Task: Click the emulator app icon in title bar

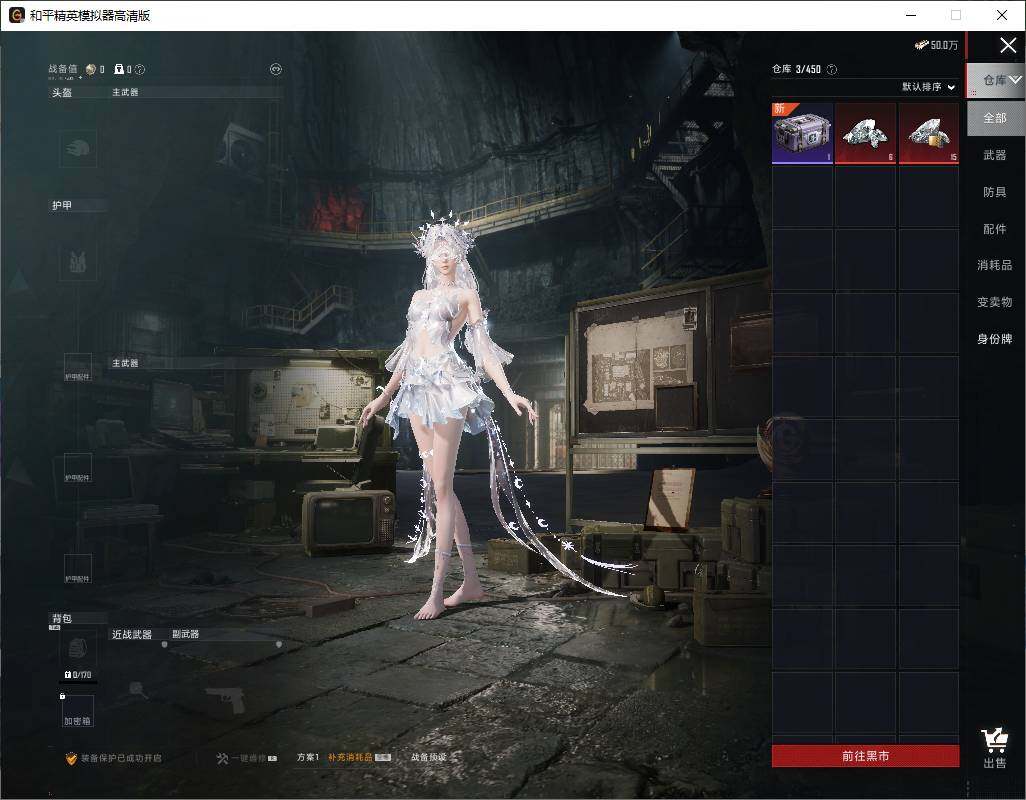Action: click(16, 15)
